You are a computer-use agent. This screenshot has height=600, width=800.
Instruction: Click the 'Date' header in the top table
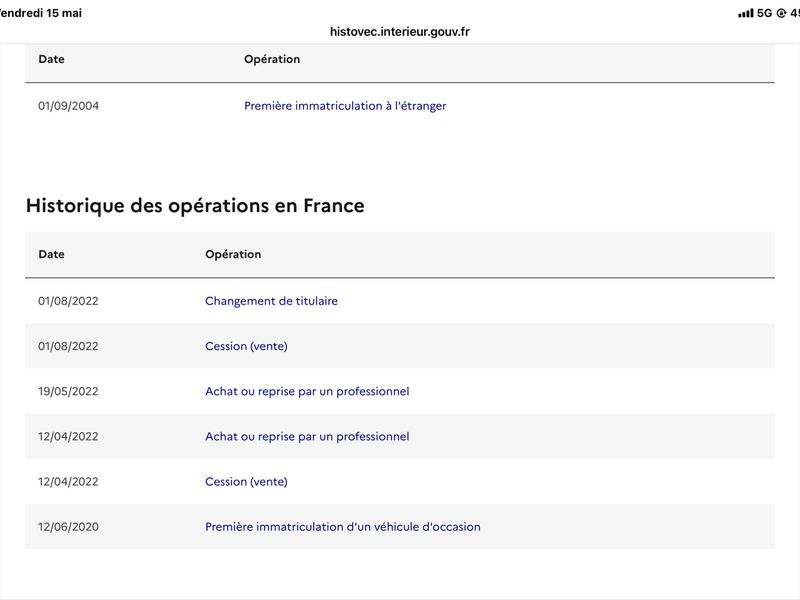click(52, 59)
